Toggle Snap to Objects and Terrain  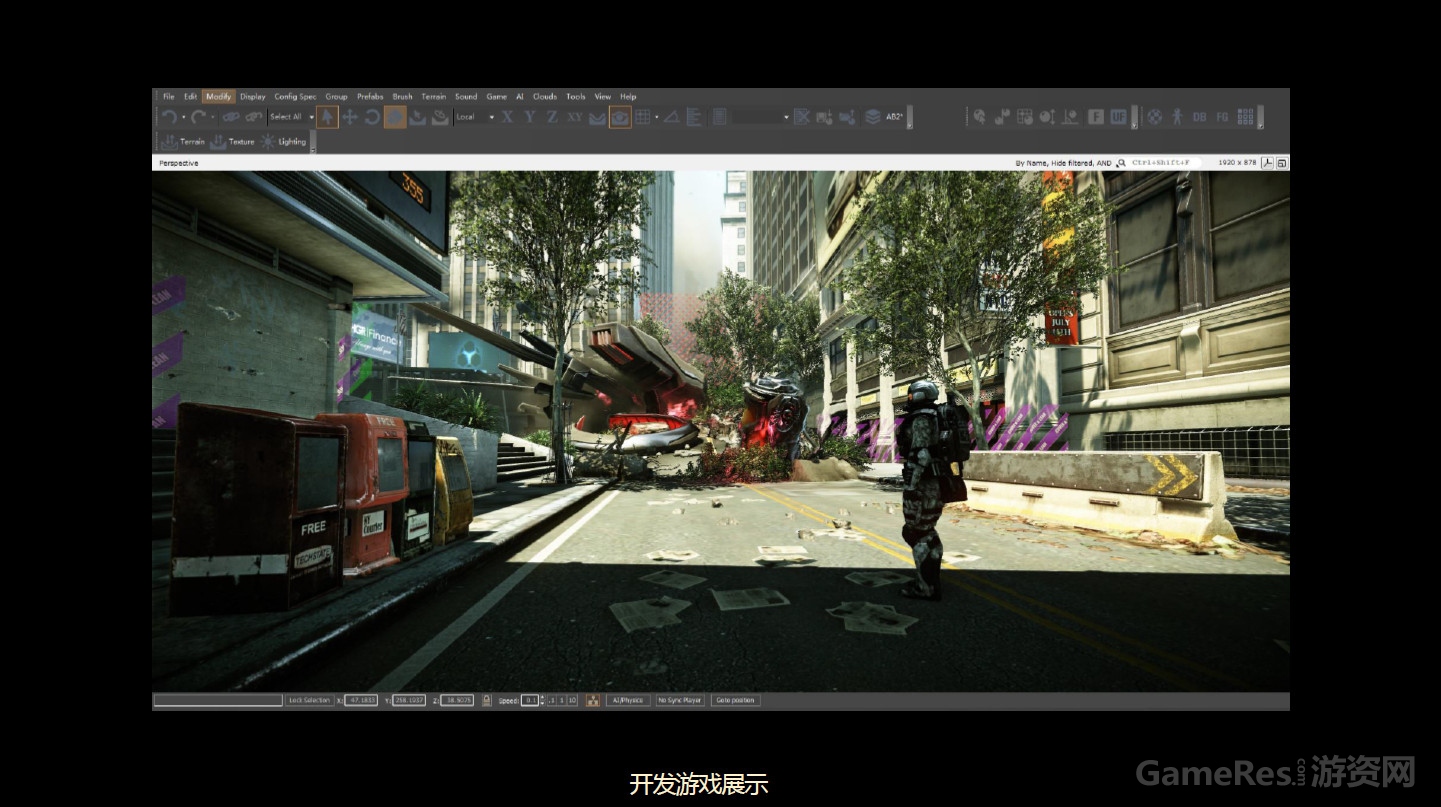pos(620,117)
